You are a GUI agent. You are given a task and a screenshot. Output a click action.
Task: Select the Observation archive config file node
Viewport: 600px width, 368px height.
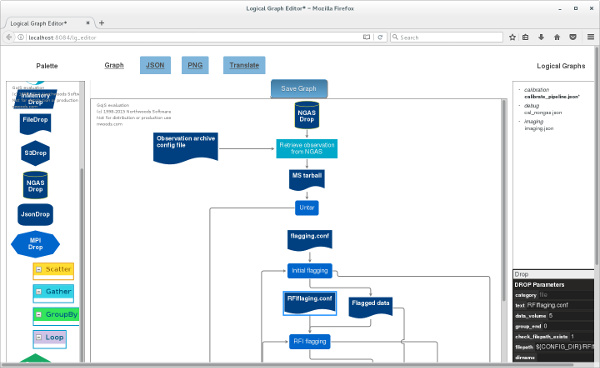tap(186, 148)
